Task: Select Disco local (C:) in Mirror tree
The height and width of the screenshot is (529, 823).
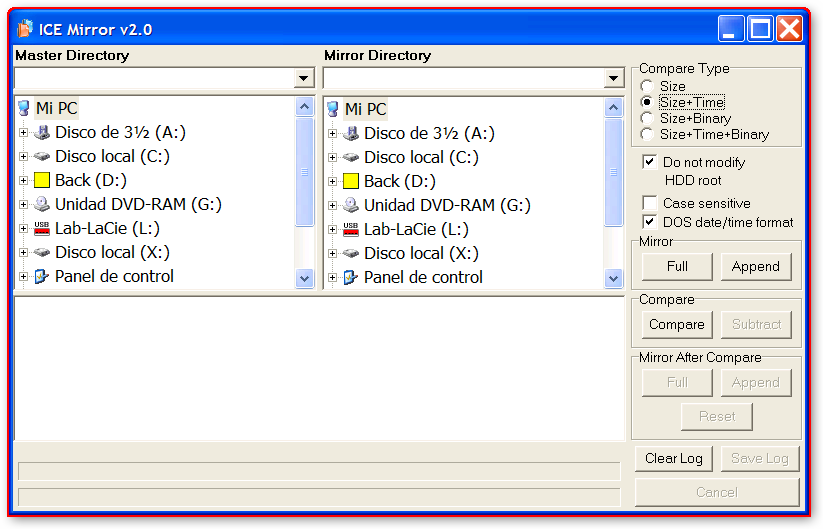Action: pos(420,157)
